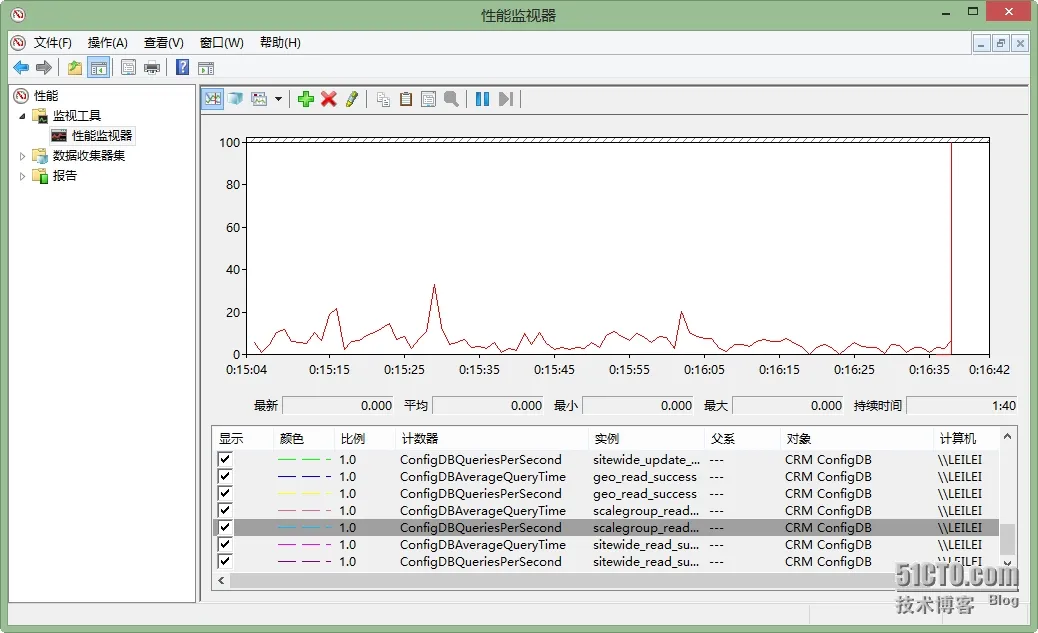
Task: Click the 持续时间 value field showing 1:40
Action: click(962, 405)
